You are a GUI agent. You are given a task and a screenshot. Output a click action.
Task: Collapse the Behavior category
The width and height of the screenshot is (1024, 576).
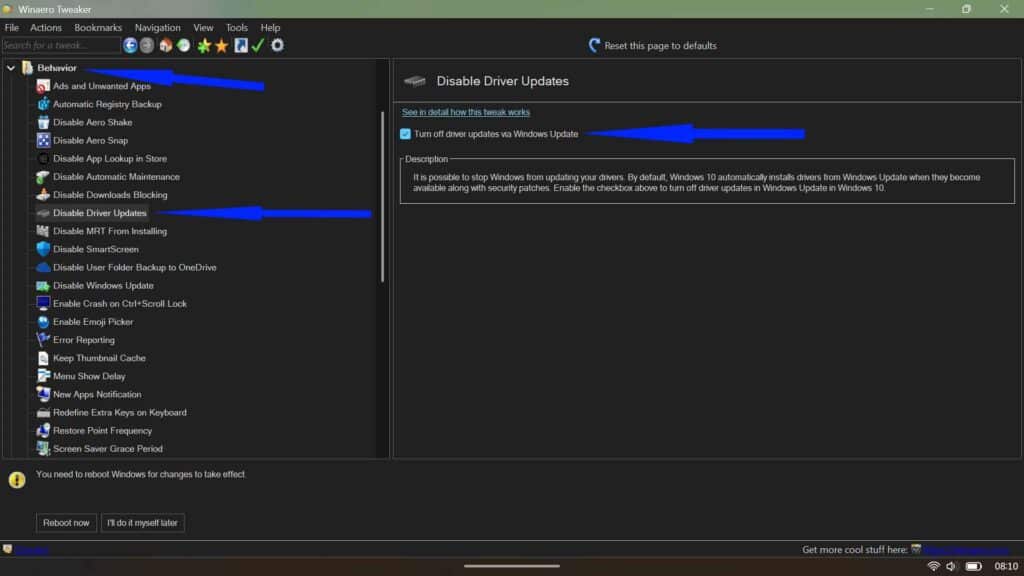pos(11,67)
